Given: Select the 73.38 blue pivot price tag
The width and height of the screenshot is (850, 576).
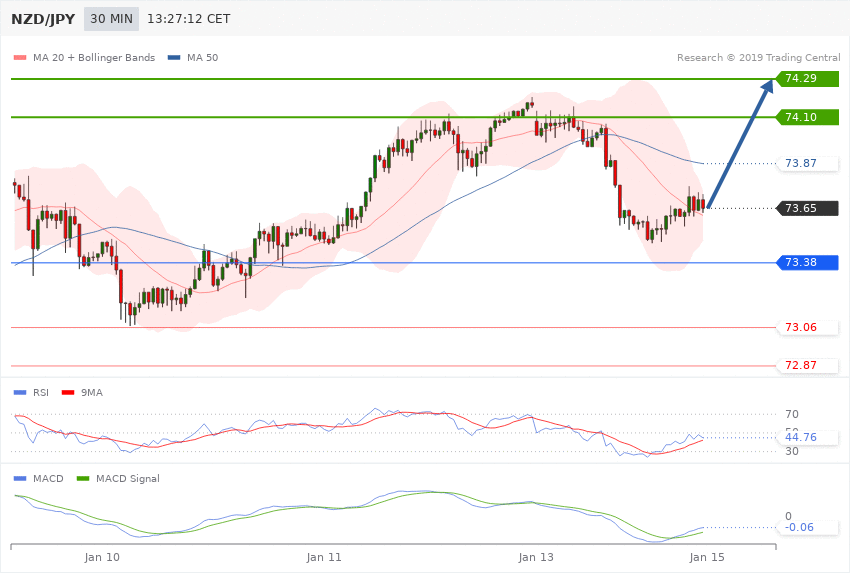Looking at the screenshot, I should 808,262.
